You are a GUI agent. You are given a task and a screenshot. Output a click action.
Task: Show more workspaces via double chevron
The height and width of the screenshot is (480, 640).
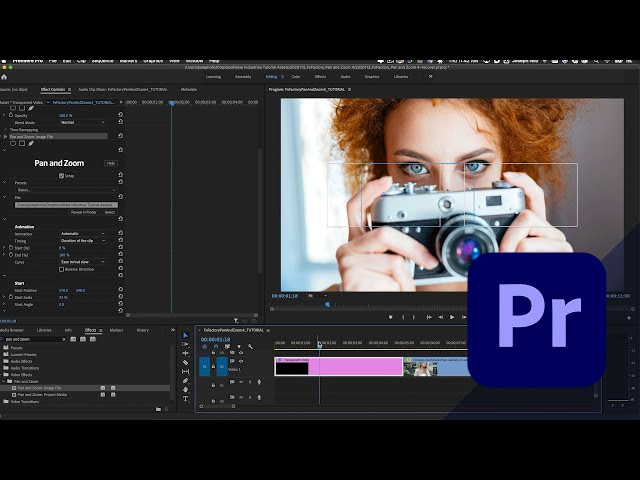[x=430, y=76]
